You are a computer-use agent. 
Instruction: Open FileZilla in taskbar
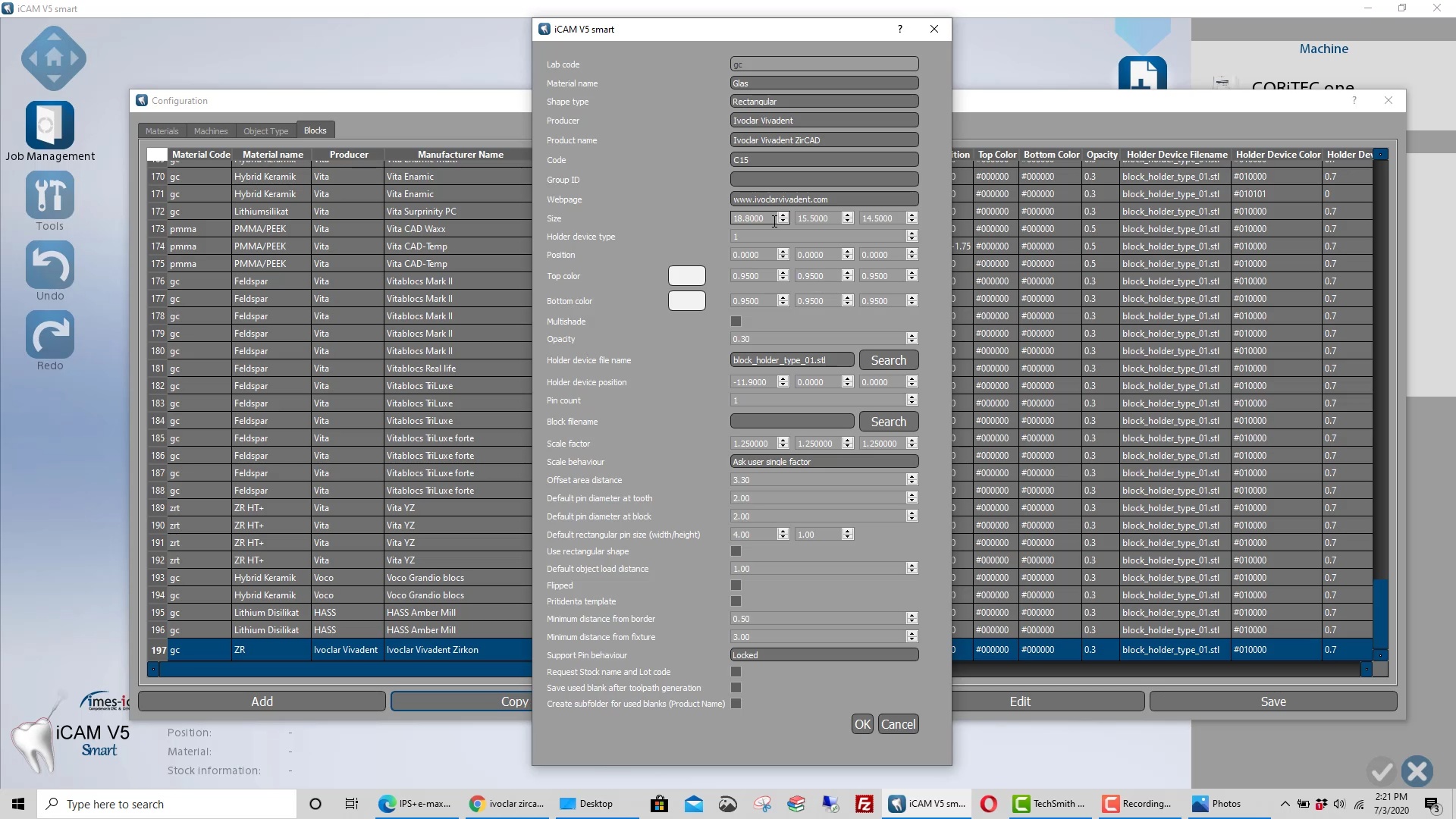[x=864, y=804]
